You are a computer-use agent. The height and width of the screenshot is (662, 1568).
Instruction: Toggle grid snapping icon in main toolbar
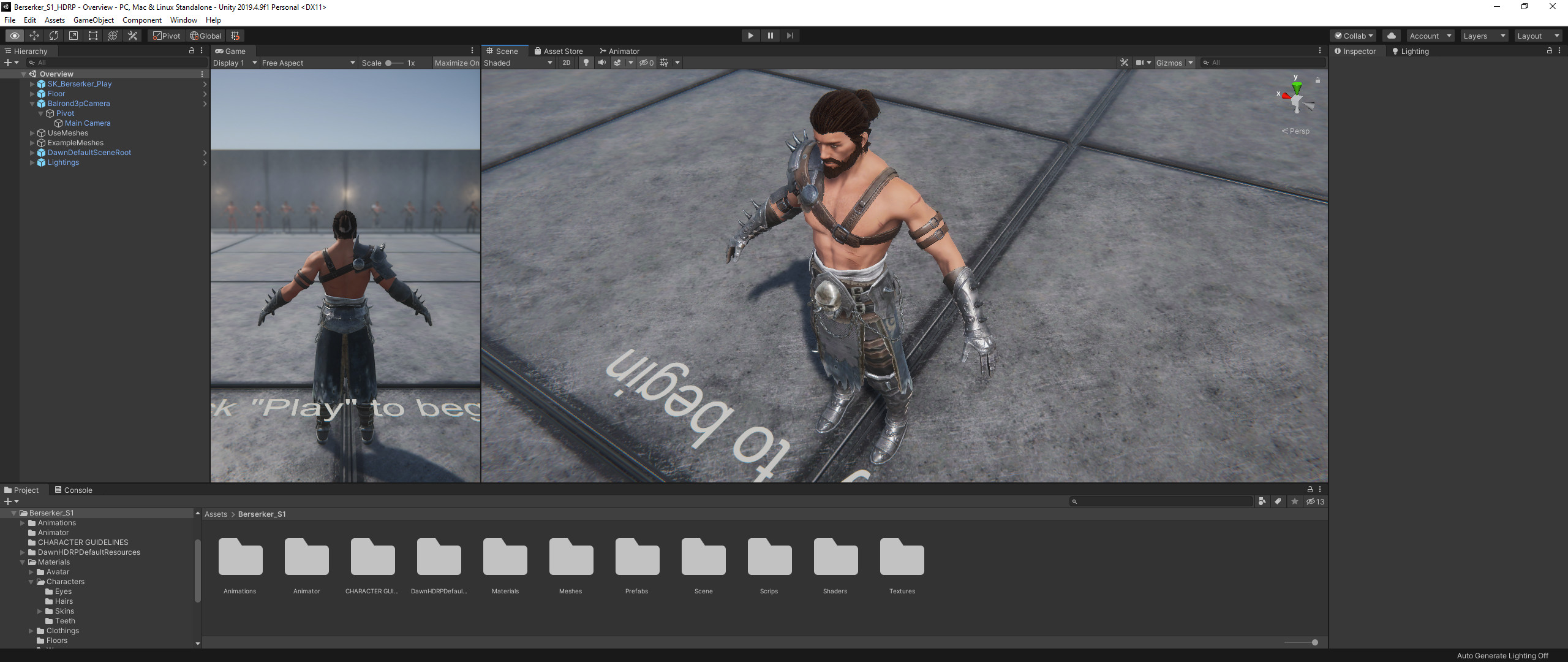[235, 36]
